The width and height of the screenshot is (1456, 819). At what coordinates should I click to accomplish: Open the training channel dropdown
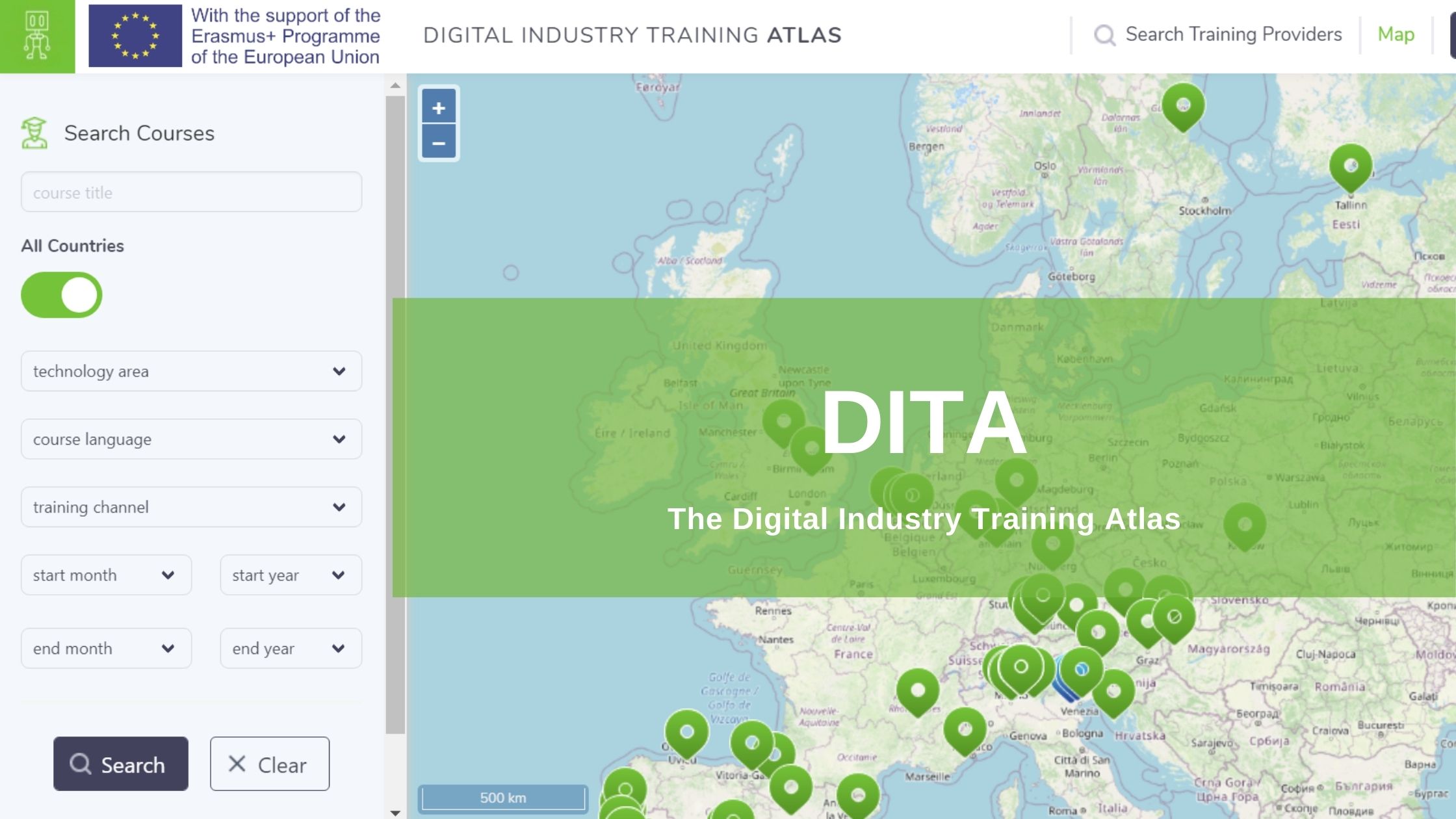191,507
